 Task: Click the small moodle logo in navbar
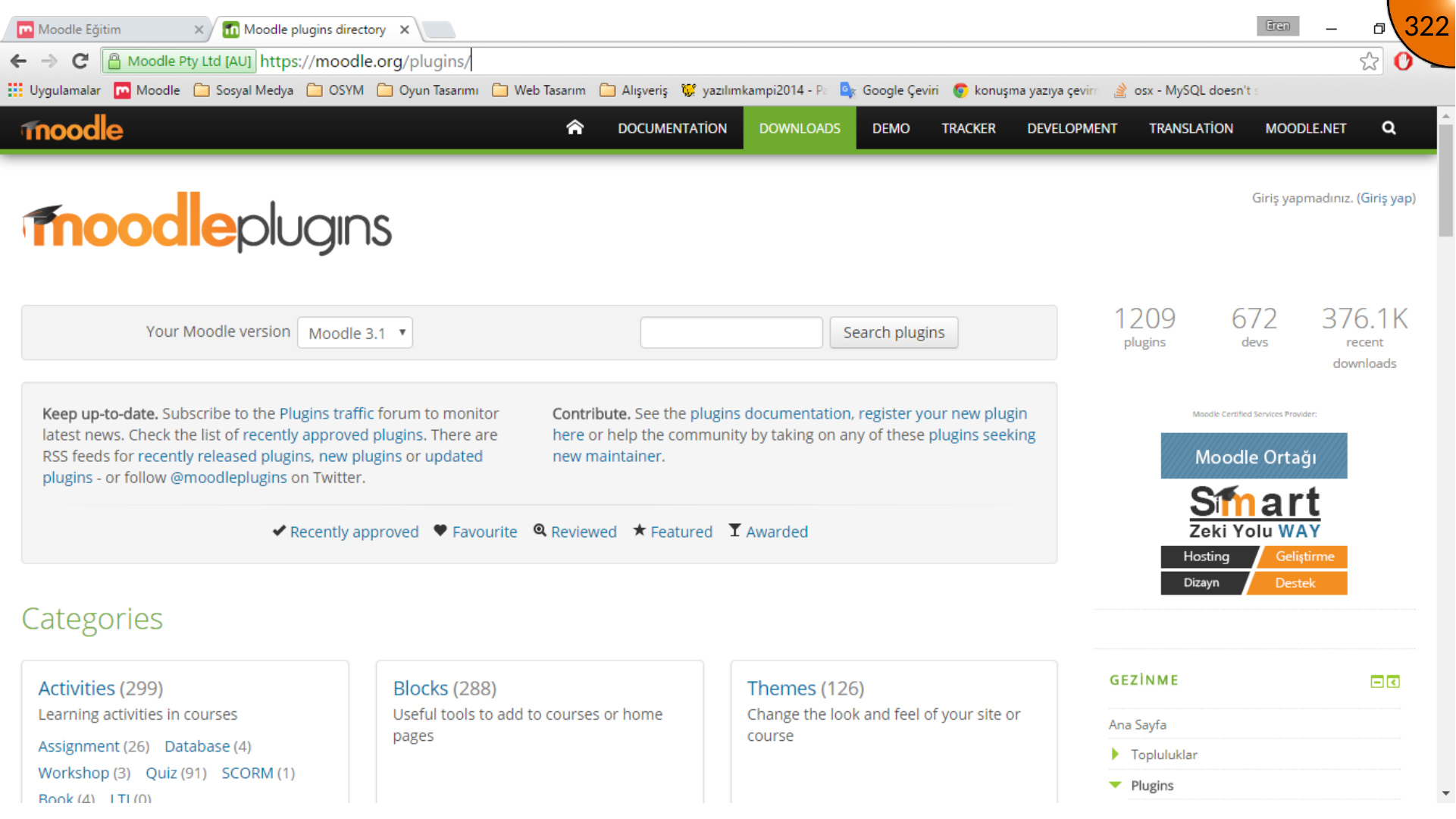coord(72,128)
